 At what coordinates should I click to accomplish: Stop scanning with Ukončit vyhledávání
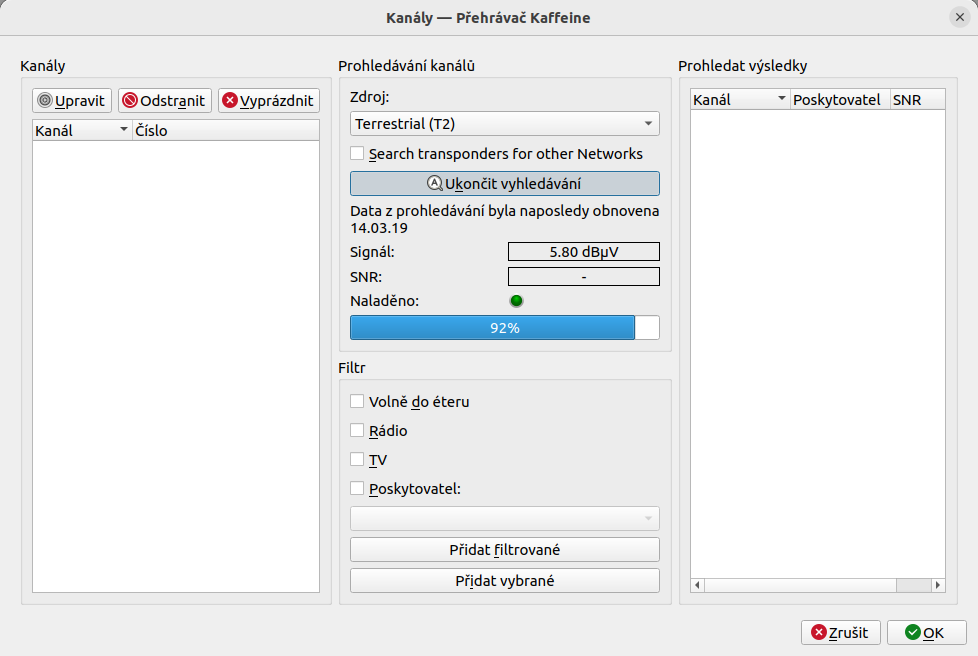[x=504, y=184]
